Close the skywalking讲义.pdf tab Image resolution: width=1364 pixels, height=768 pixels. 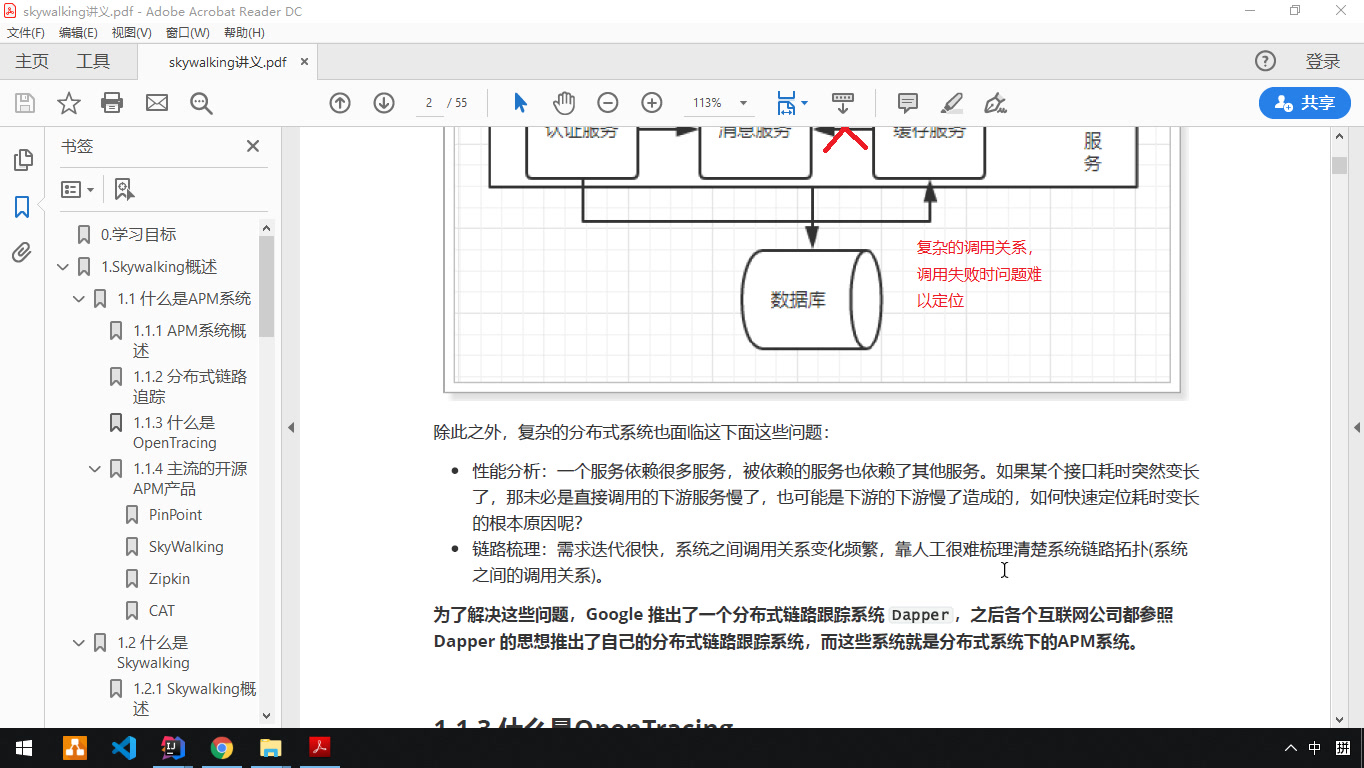click(x=304, y=61)
